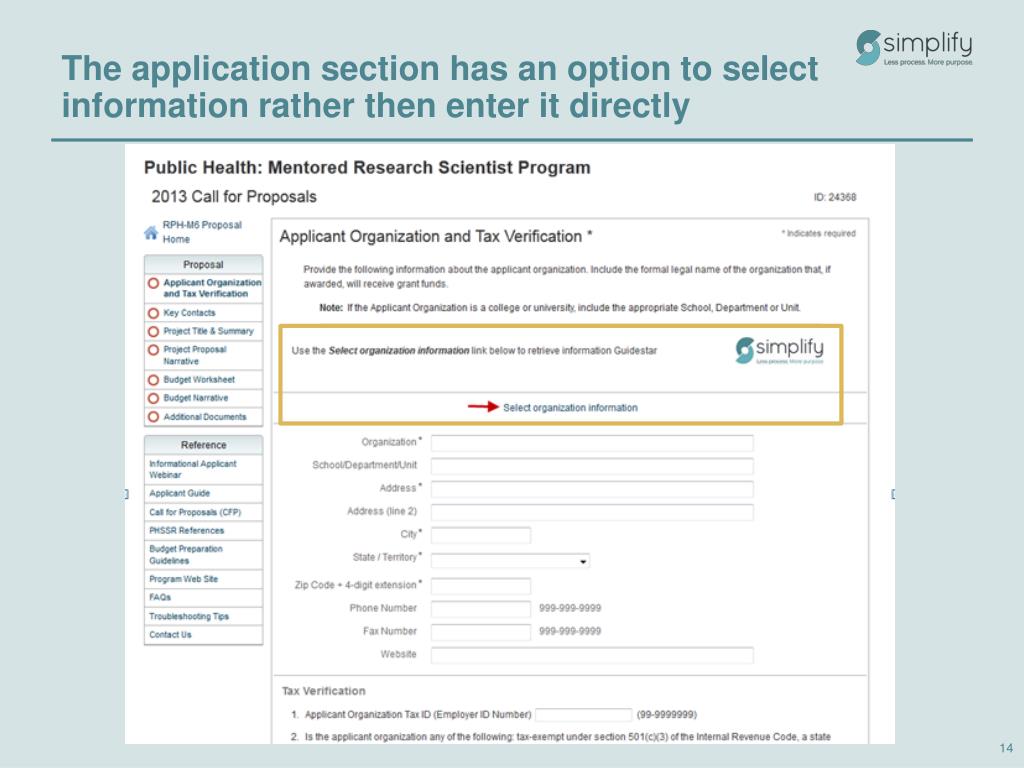Click status circle for Applicant Organization
Screen dimensions: 1024x768
(153, 283)
